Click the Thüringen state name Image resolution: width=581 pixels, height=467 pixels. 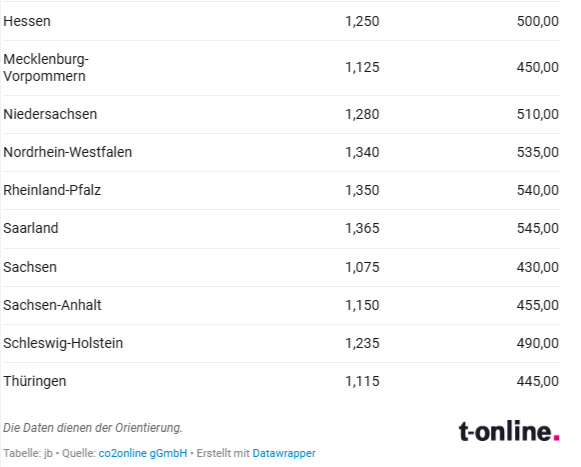(34, 381)
